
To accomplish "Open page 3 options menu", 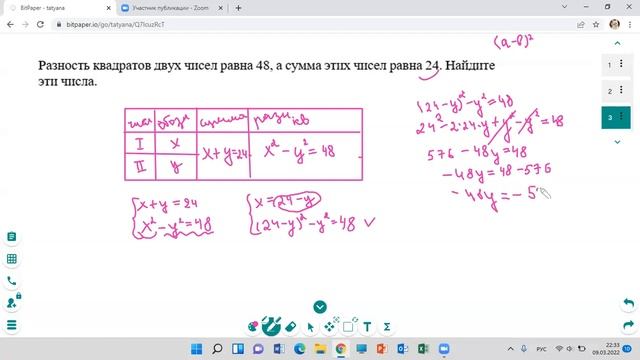I will [622, 116].
